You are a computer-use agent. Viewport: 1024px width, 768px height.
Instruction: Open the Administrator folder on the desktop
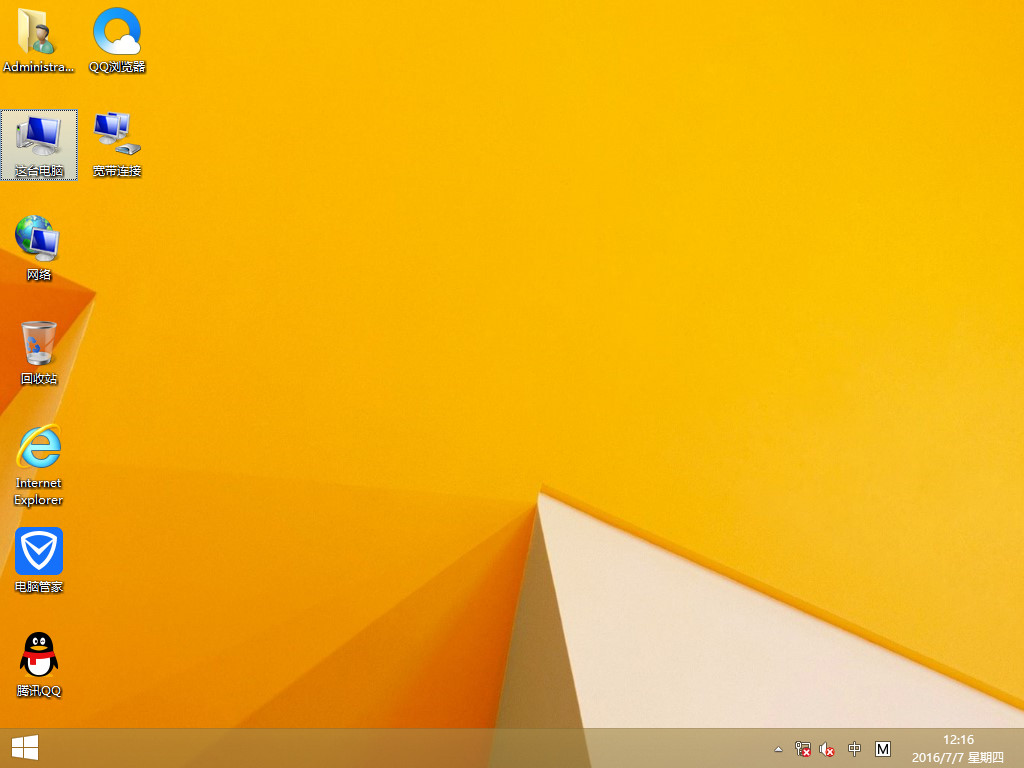pos(38,40)
